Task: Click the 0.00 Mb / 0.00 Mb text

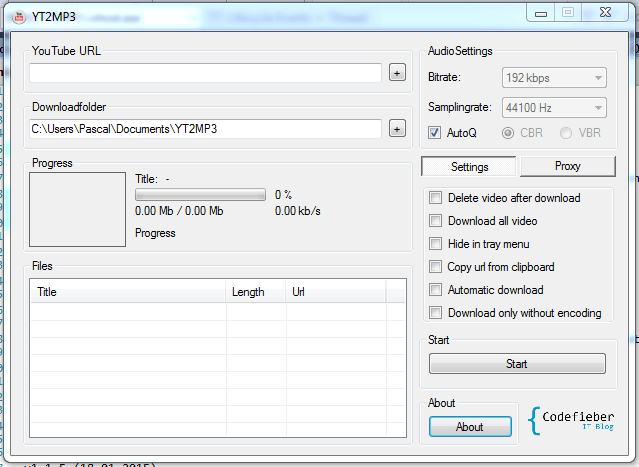Action: [x=179, y=211]
